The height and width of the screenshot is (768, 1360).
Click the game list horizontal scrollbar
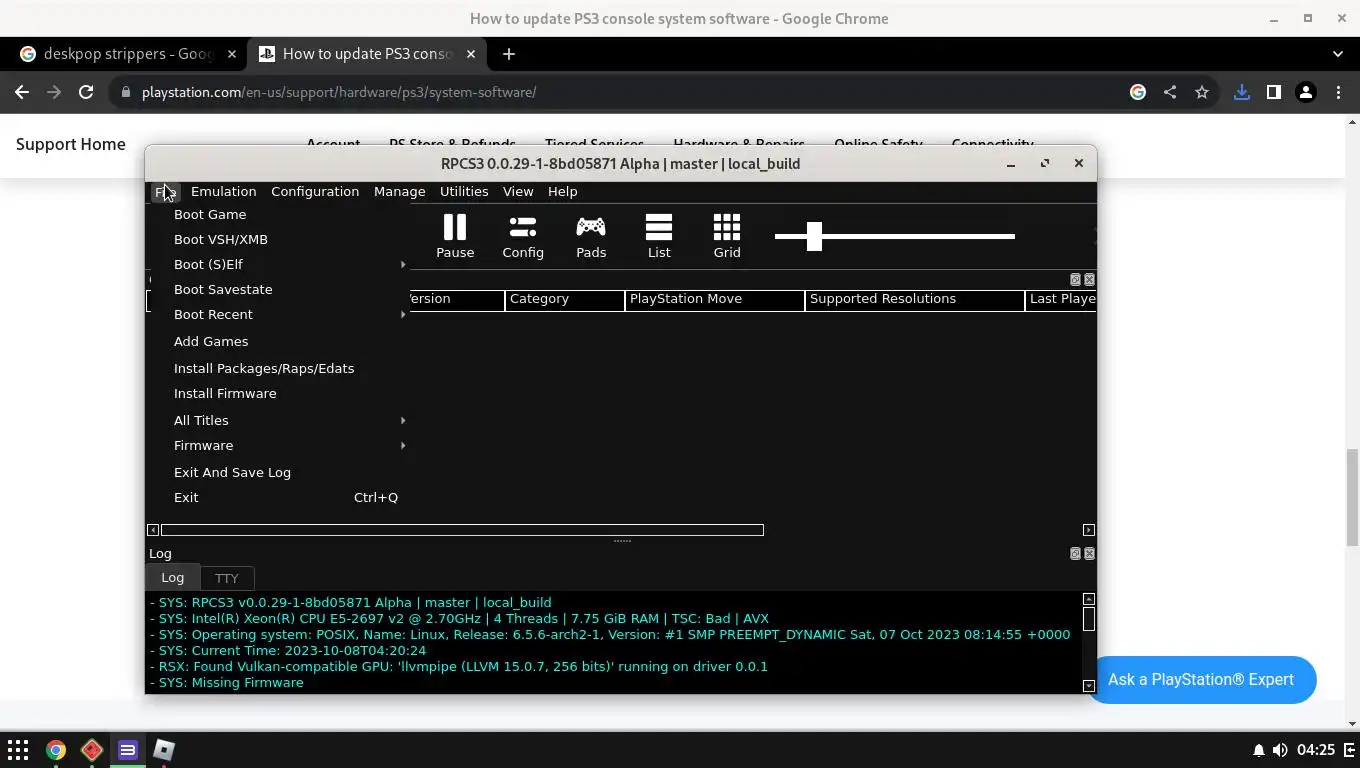[462, 530]
